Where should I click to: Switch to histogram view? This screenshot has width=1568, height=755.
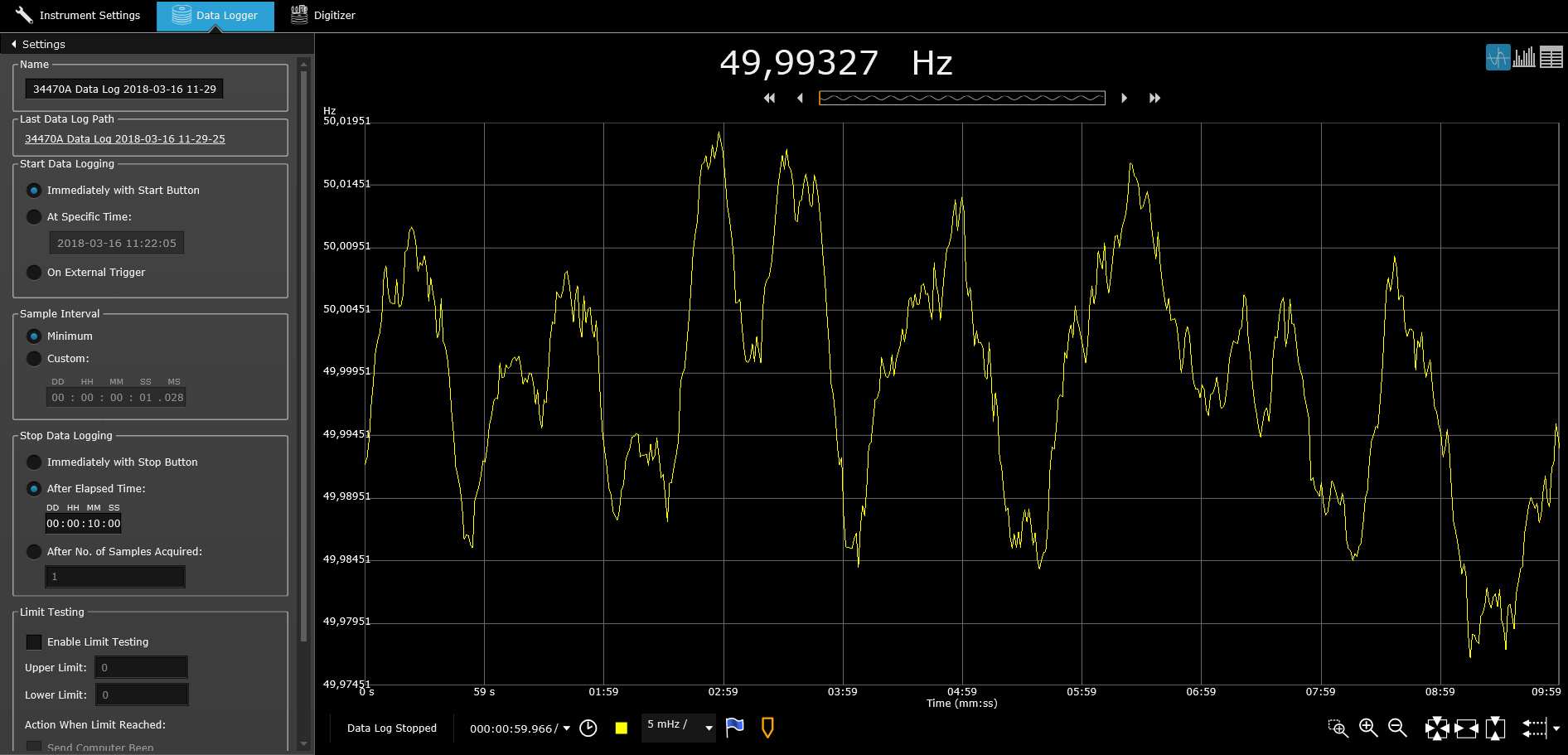(1524, 57)
